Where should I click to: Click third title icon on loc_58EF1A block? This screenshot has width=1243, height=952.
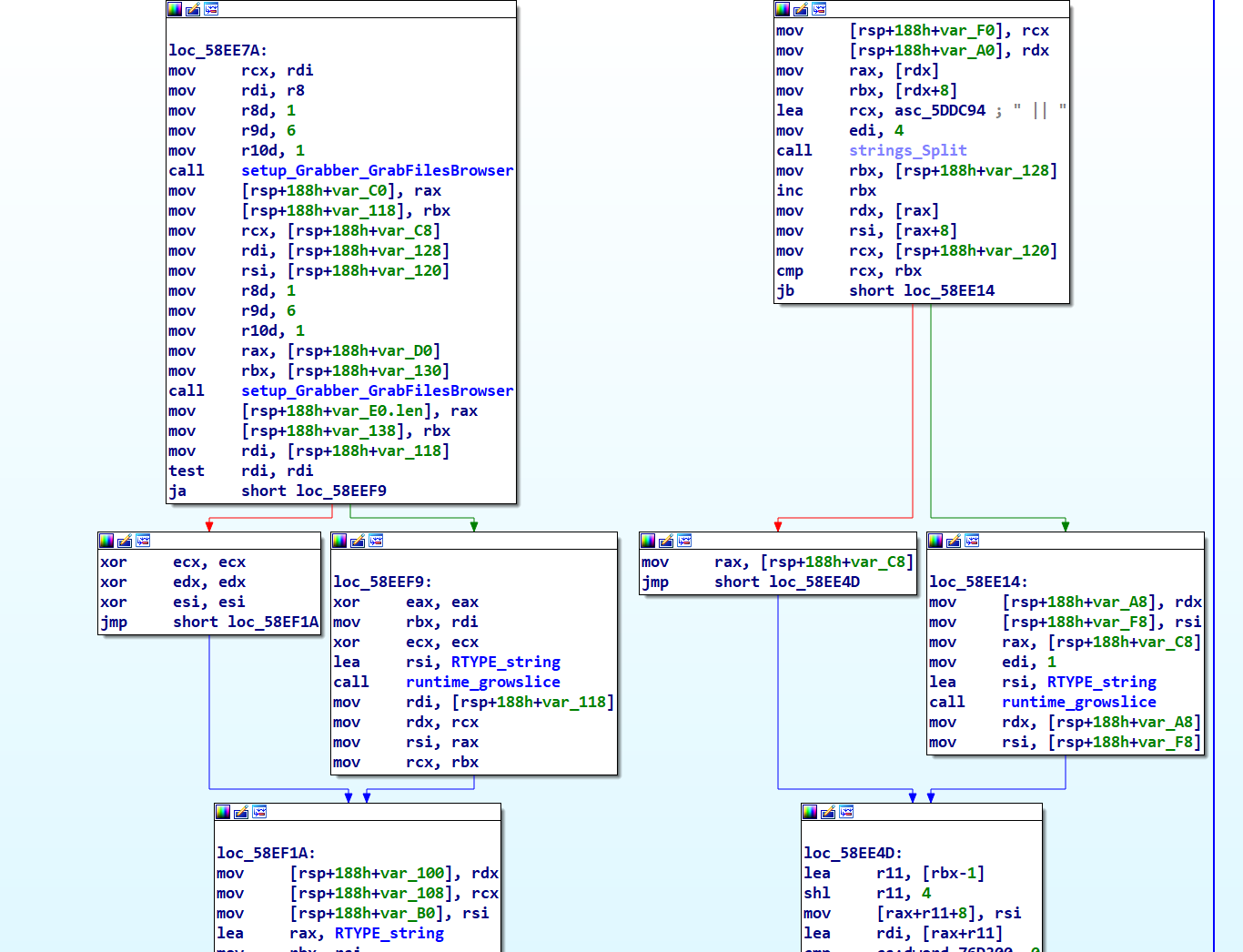coord(259,812)
